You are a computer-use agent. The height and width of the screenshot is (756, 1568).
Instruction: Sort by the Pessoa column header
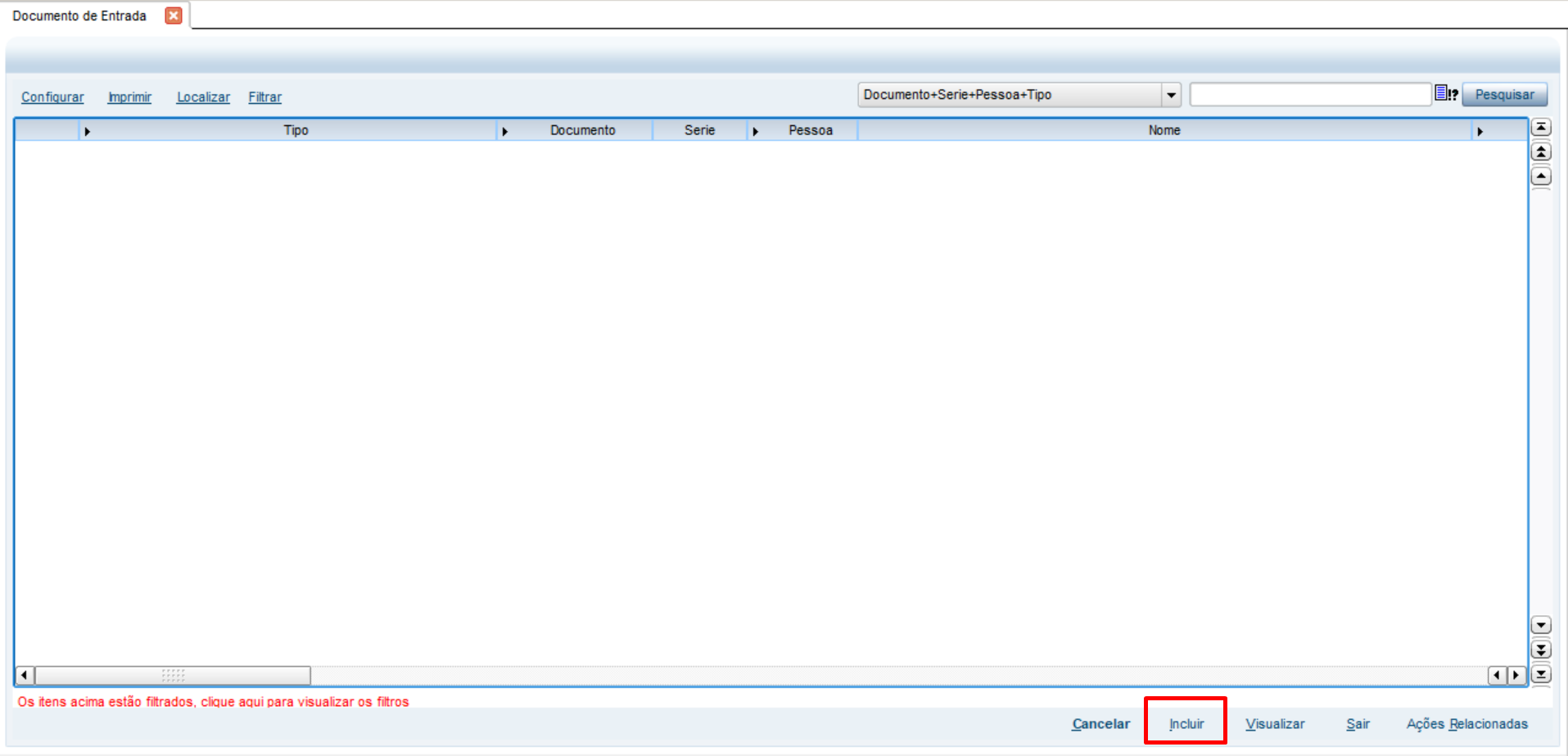click(x=810, y=130)
